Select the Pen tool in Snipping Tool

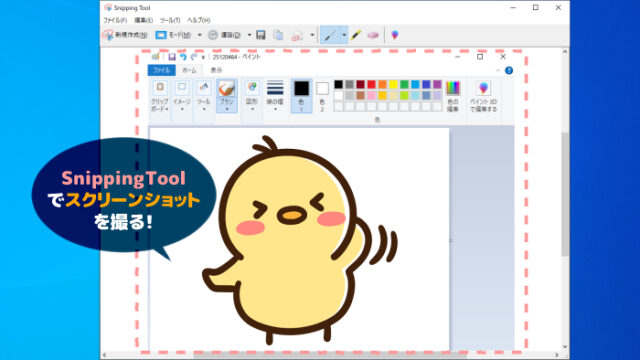(x=330, y=36)
